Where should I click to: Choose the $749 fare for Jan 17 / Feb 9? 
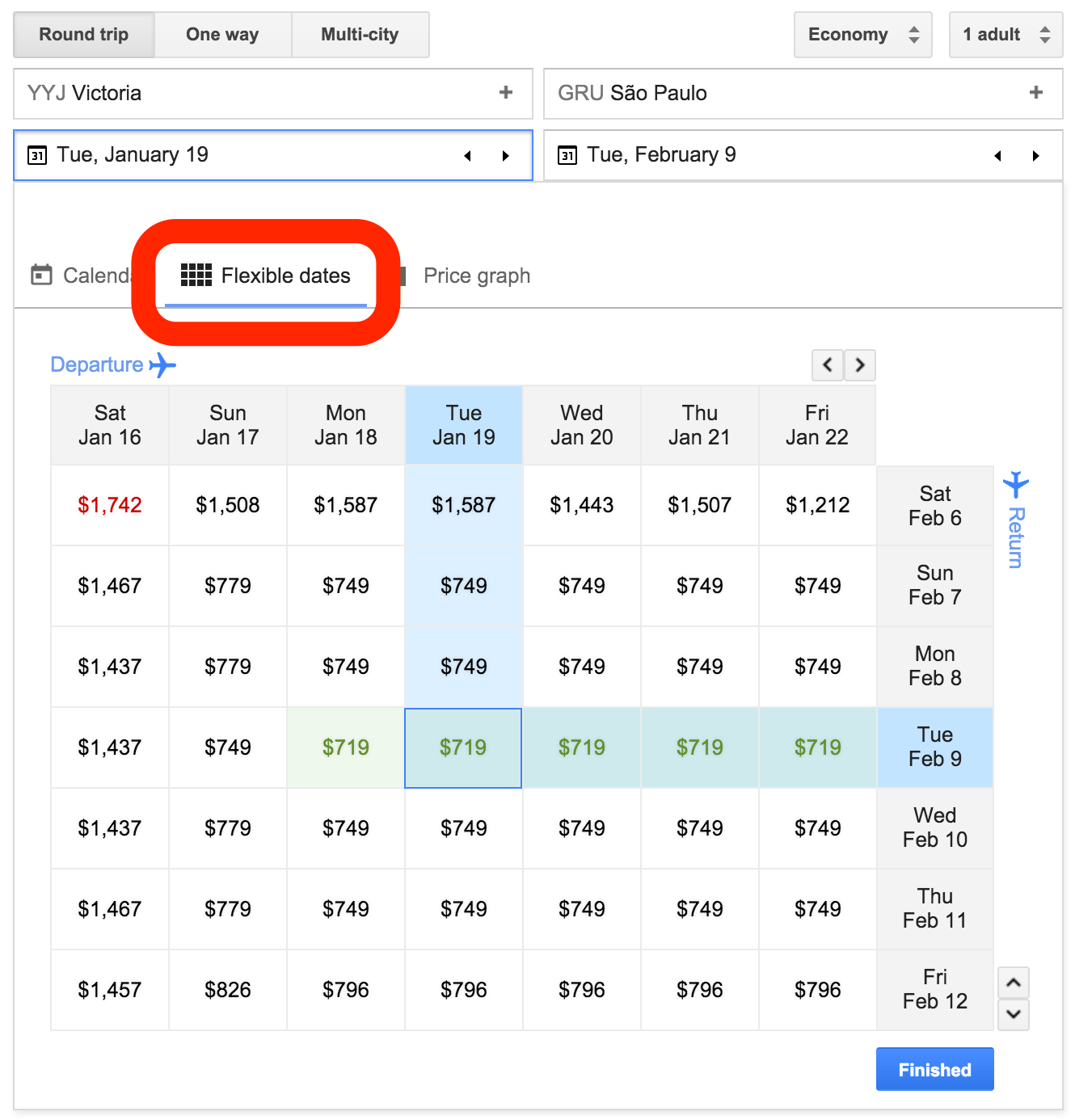[x=228, y=747]
